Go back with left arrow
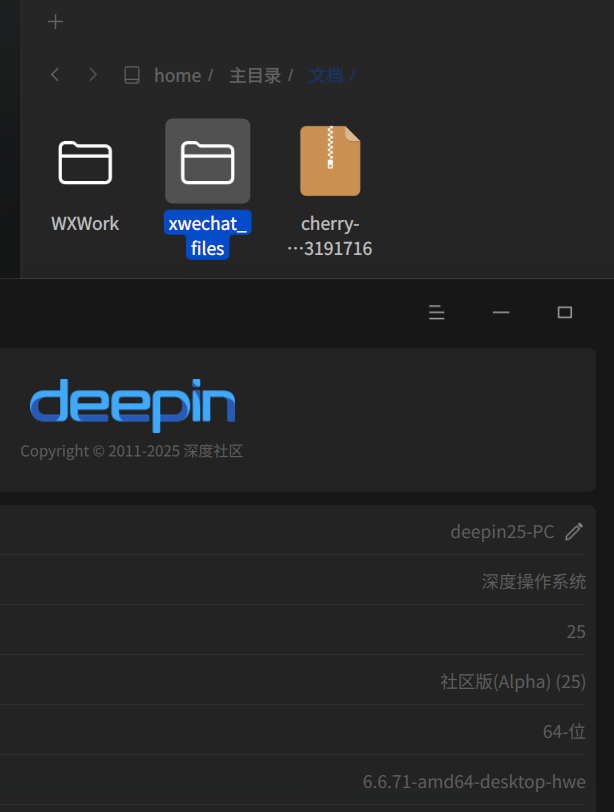Image resolution: width=614 pixels, height=812 pixels. (x=55, y=75)
